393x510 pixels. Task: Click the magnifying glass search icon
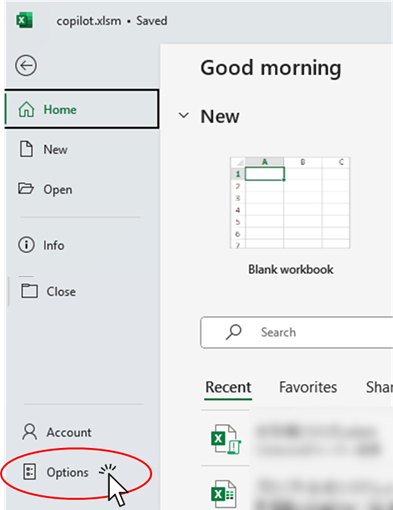(233, 332)
